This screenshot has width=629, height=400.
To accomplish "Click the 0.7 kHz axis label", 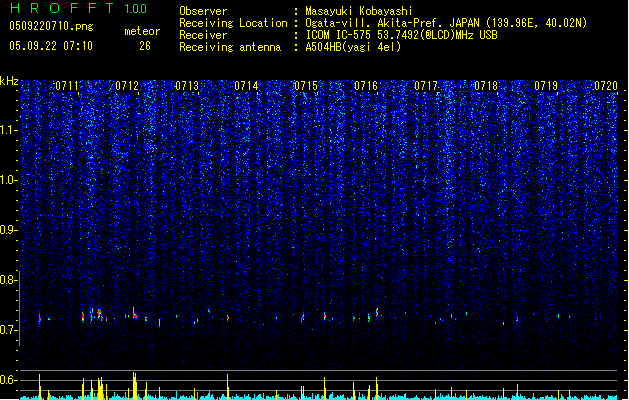I will click(9, 330).
